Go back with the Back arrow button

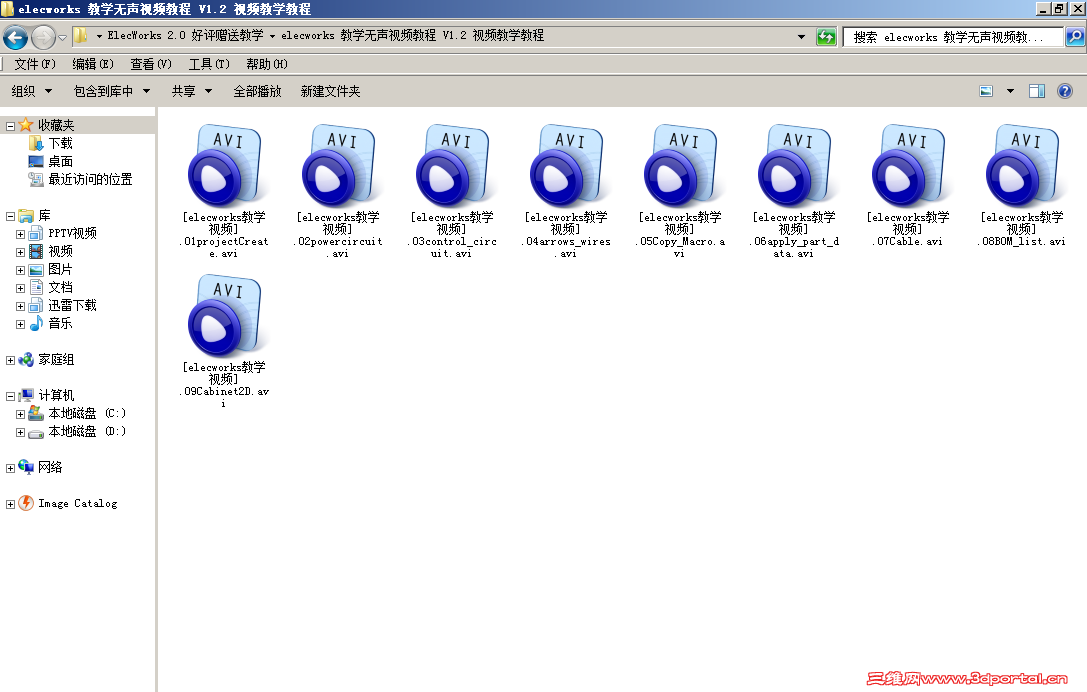(x=16, y=37)
